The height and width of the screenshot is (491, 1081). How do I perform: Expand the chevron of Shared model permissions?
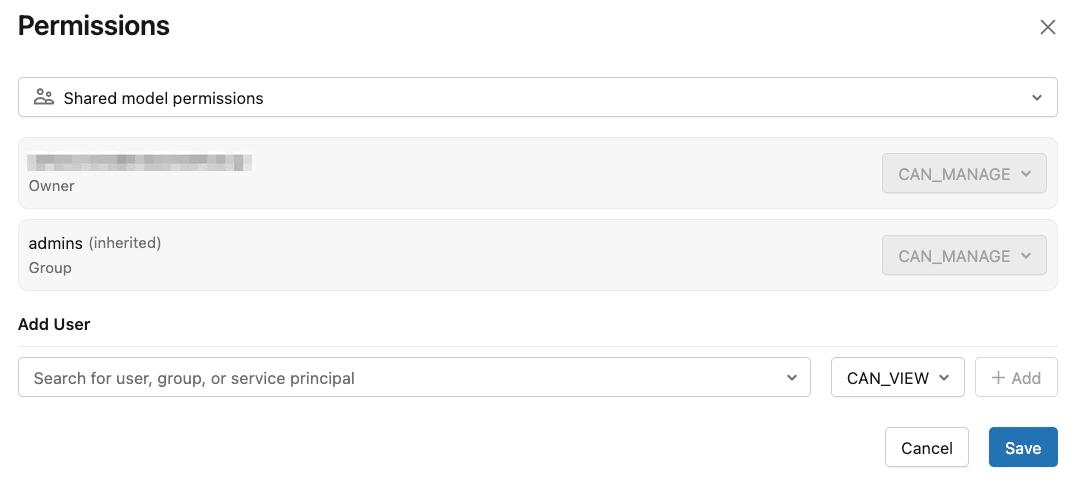[1037, 98]
